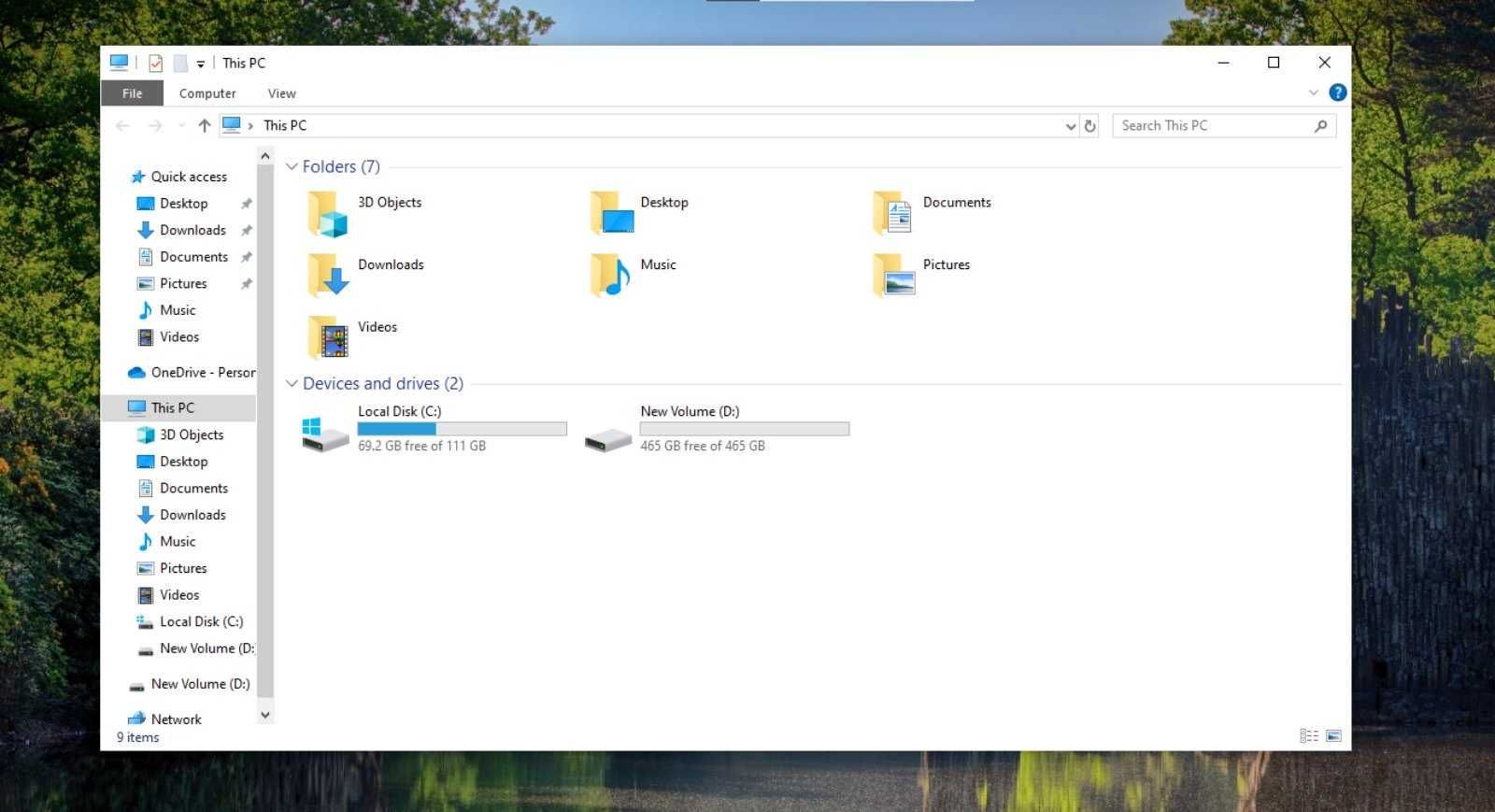Open the Help question mark icon
The image size is (1495, 812).
[x=1338, y=93]
